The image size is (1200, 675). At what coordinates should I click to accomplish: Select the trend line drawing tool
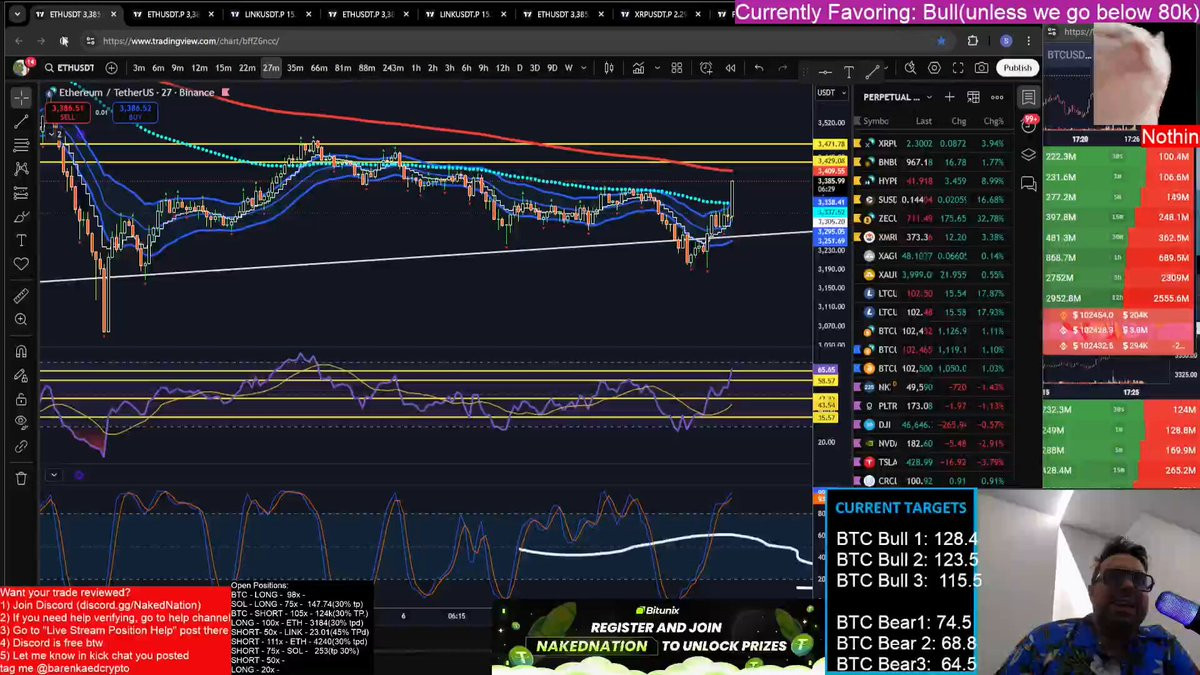(21, 121)
